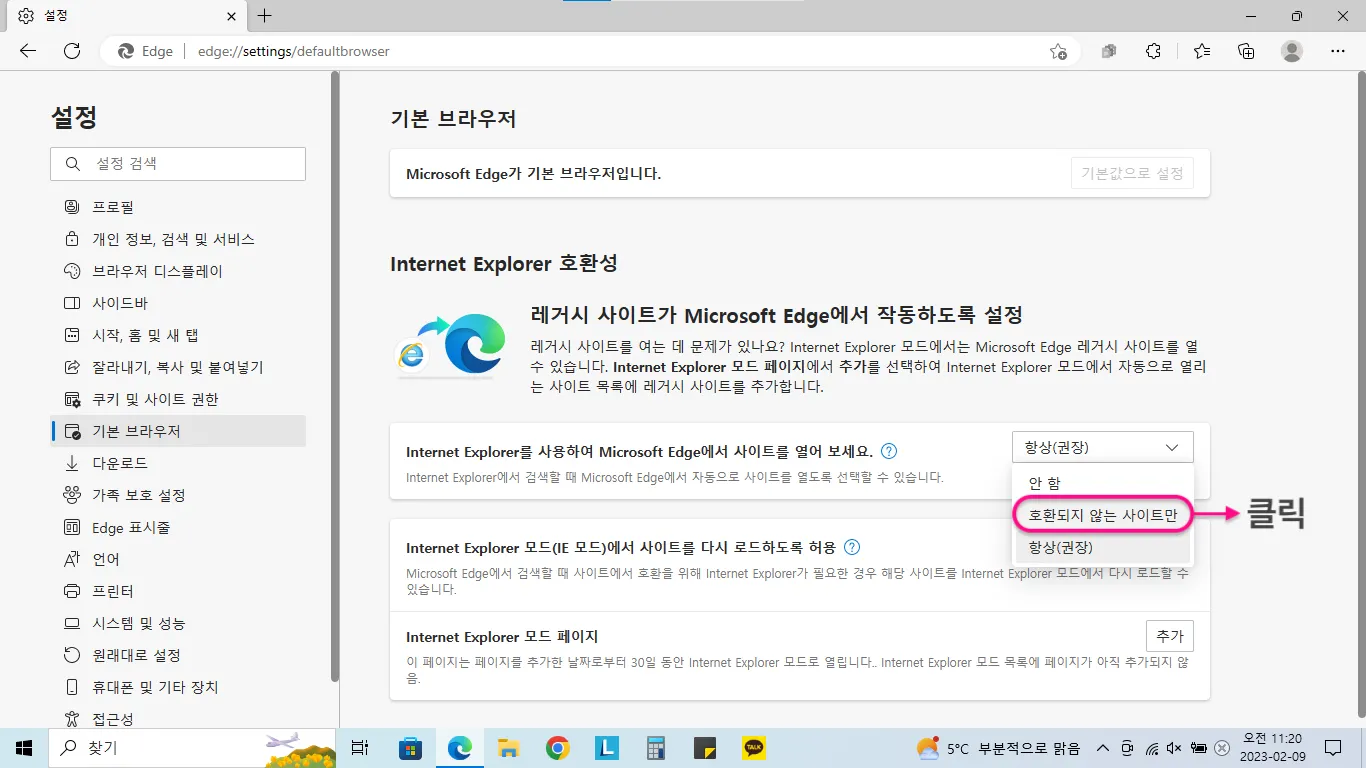Open the network tray icon

coord(1151,748)
